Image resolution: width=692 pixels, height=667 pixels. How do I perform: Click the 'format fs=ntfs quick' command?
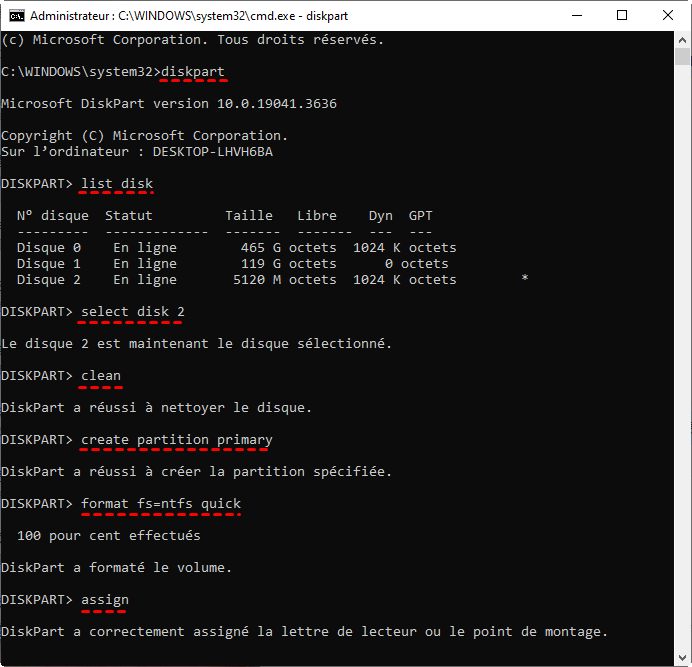(x=161, y=504)
